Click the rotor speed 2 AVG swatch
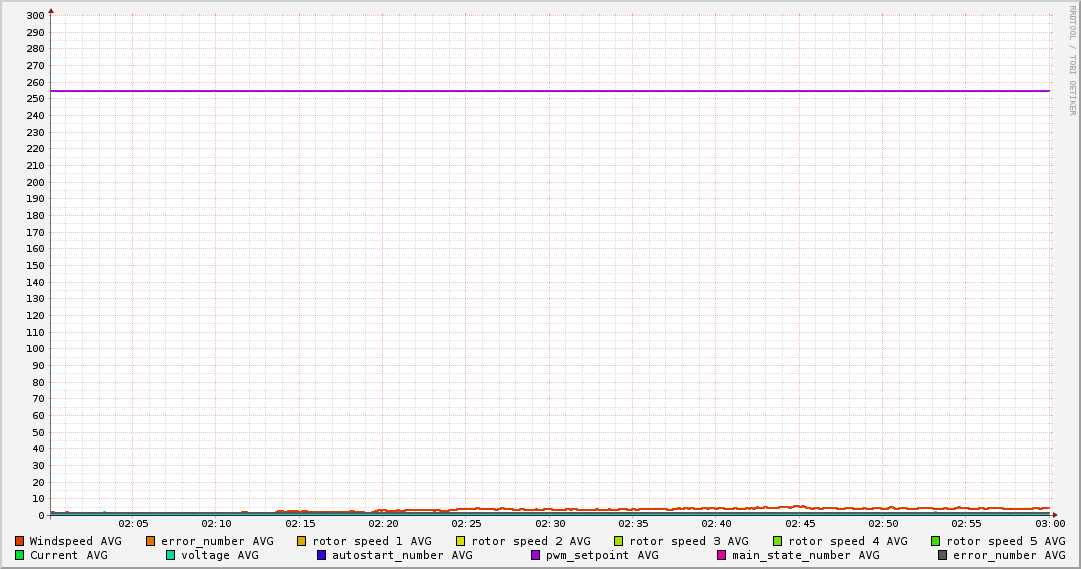The height and width of the screenshot is (569, 1081). click(461, 541)
